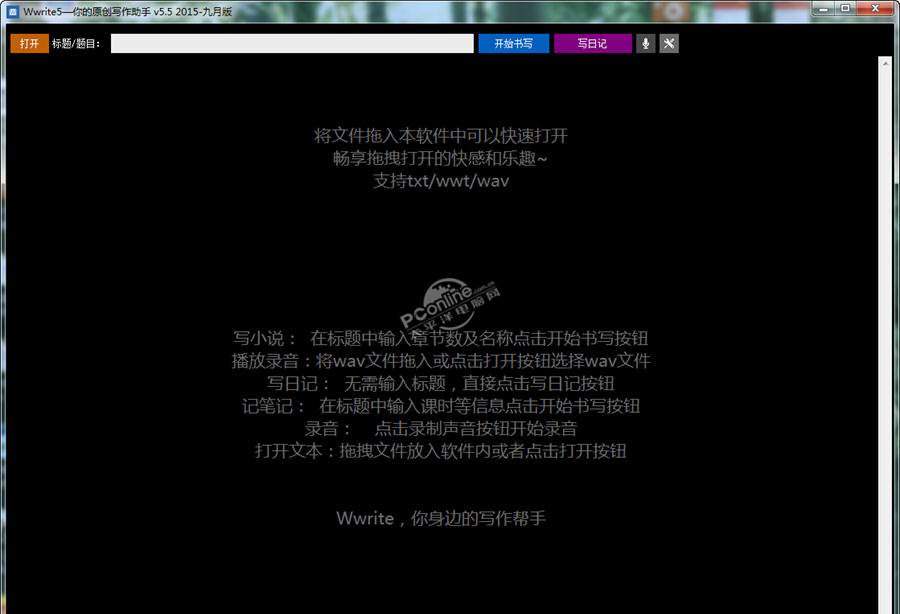Click the text 支持txt/wwt/wav
This screenshot has height=614, width=900.
coord(441,181)
